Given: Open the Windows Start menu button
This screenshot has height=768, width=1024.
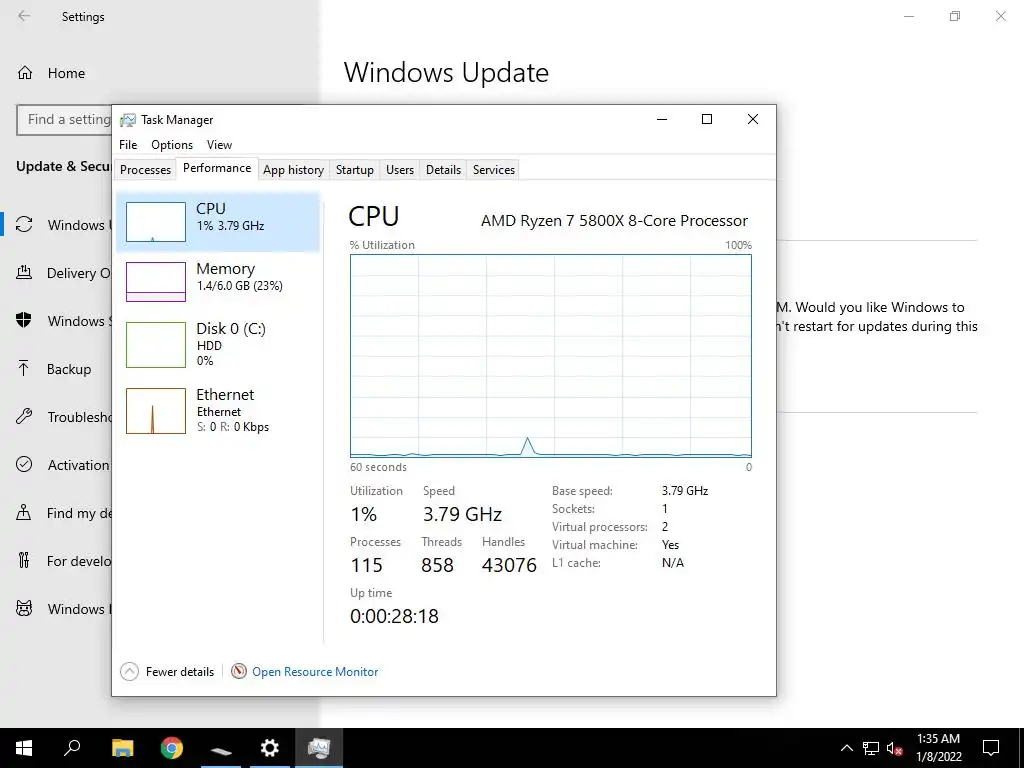Looking at the screenshot, I should tap(24, 748).
